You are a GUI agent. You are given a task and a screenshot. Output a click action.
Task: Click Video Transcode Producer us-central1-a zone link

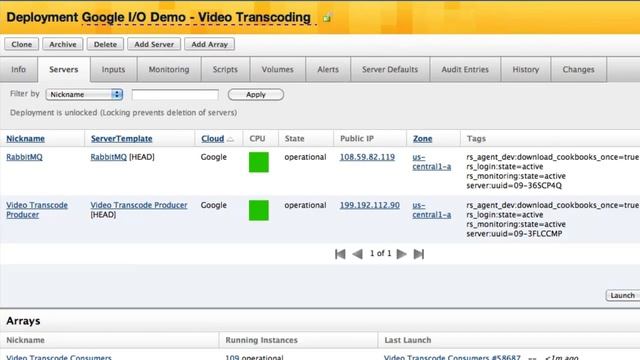[x=431, y=210]
